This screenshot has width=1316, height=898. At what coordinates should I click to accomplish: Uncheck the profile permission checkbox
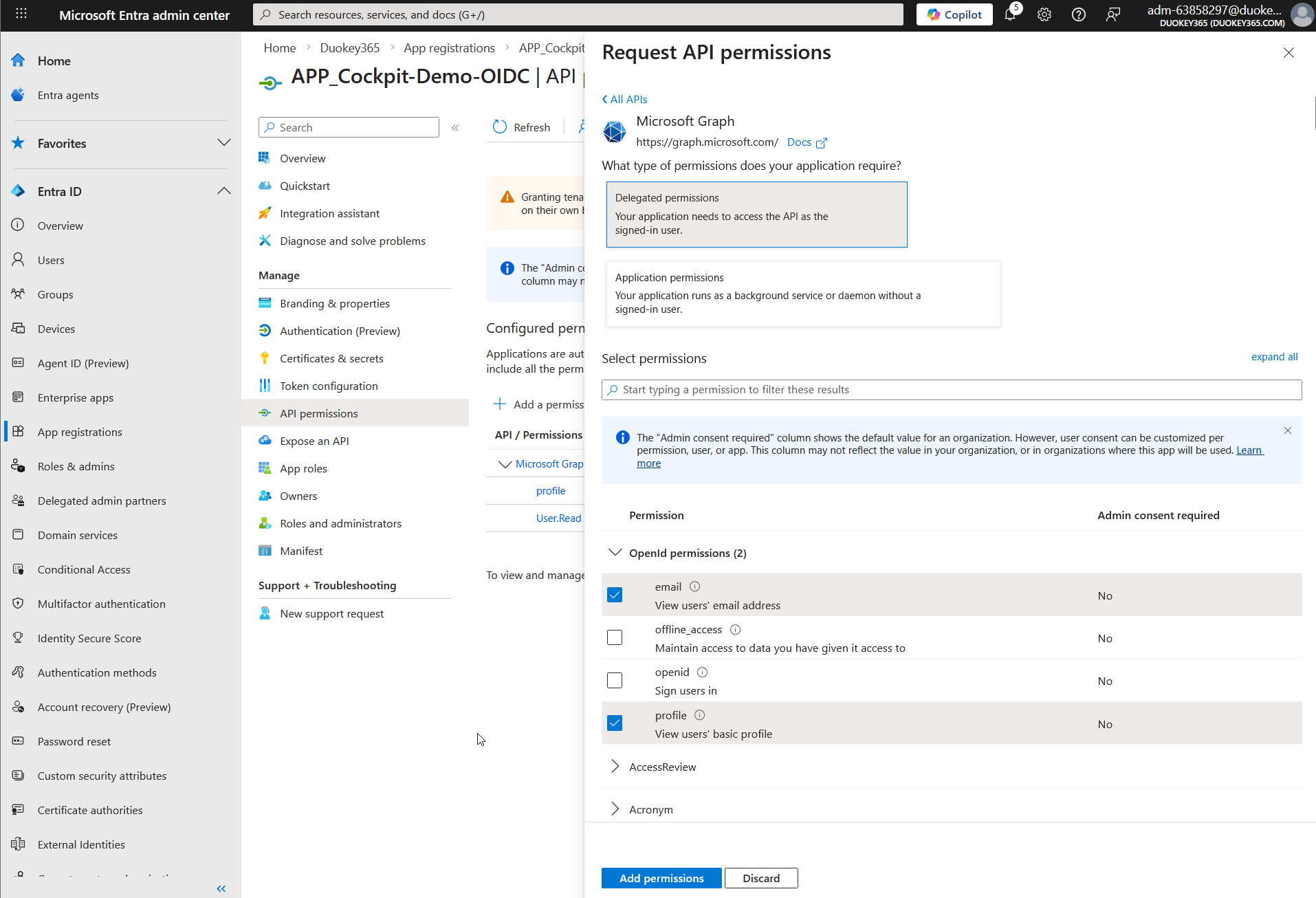tap(615, 723)
